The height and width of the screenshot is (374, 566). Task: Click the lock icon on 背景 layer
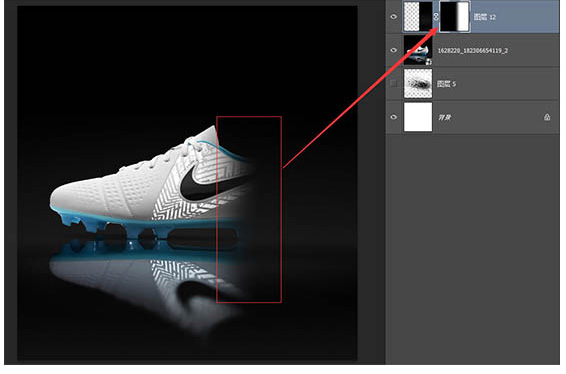pos(547,117)
